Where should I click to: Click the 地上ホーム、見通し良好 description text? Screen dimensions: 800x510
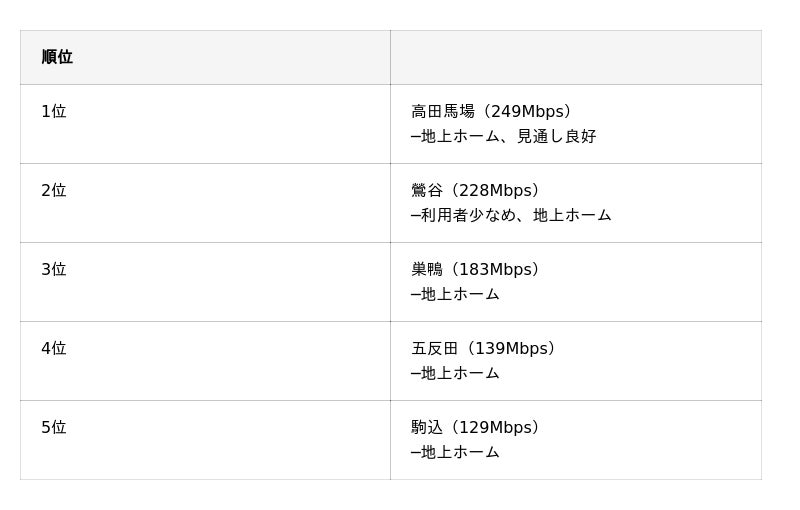tap(508, 137)
